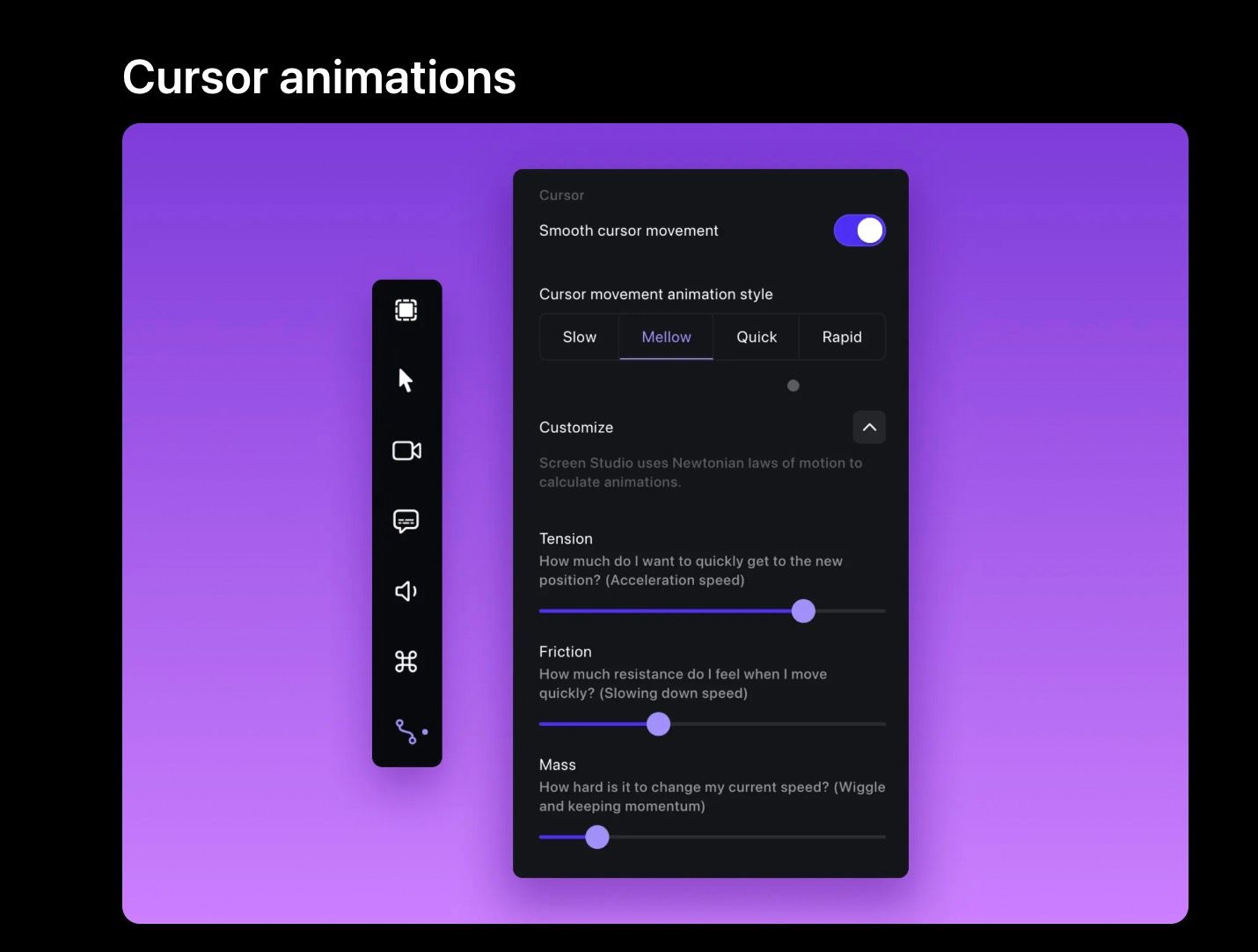Open the captions speech bubble icon

406,521
